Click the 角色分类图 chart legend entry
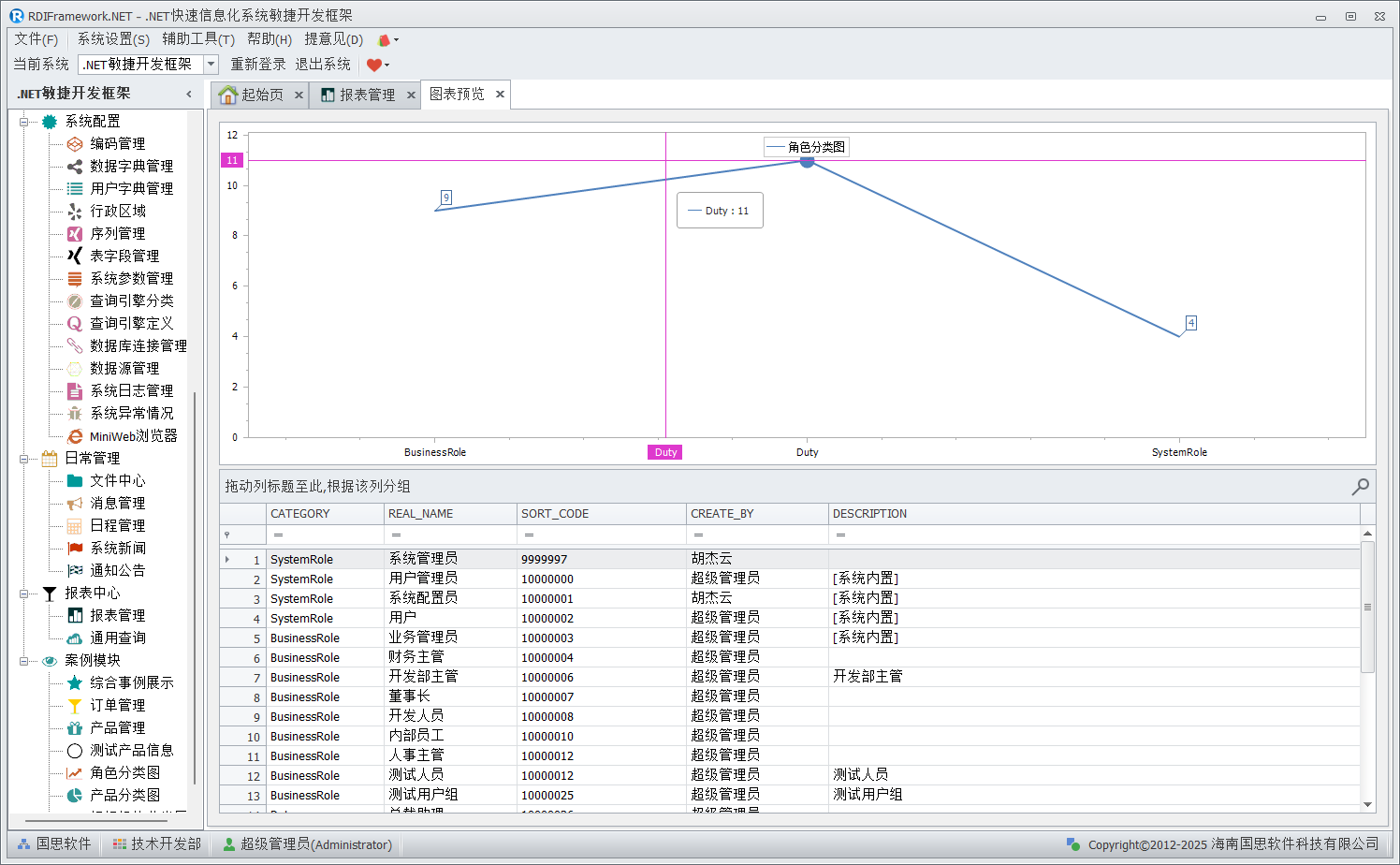Screen dimensions: 1400x865 coord(807,147)
